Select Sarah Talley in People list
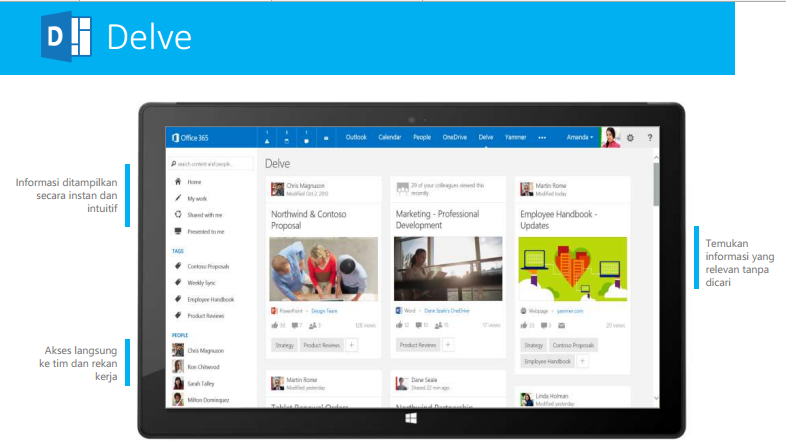The height and width of the screenshot is (442, 786). pyautogui.click(x=193, y=383)
